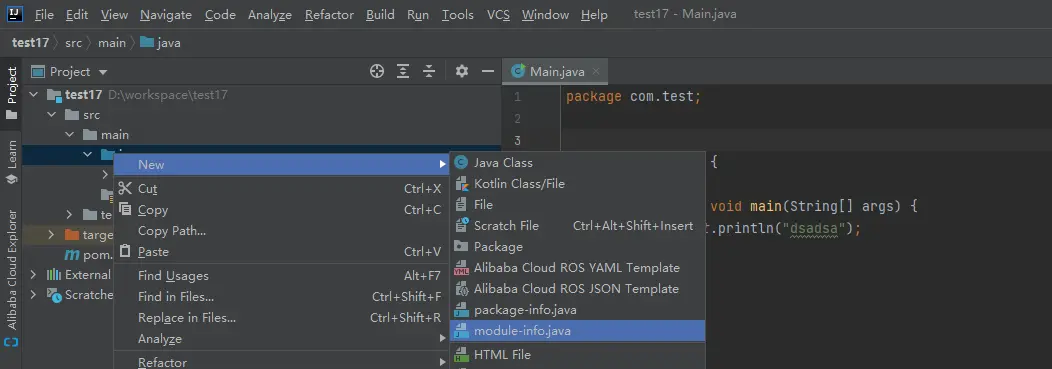Click the IntelliJ IDEA logo icon

pos(14,13)
